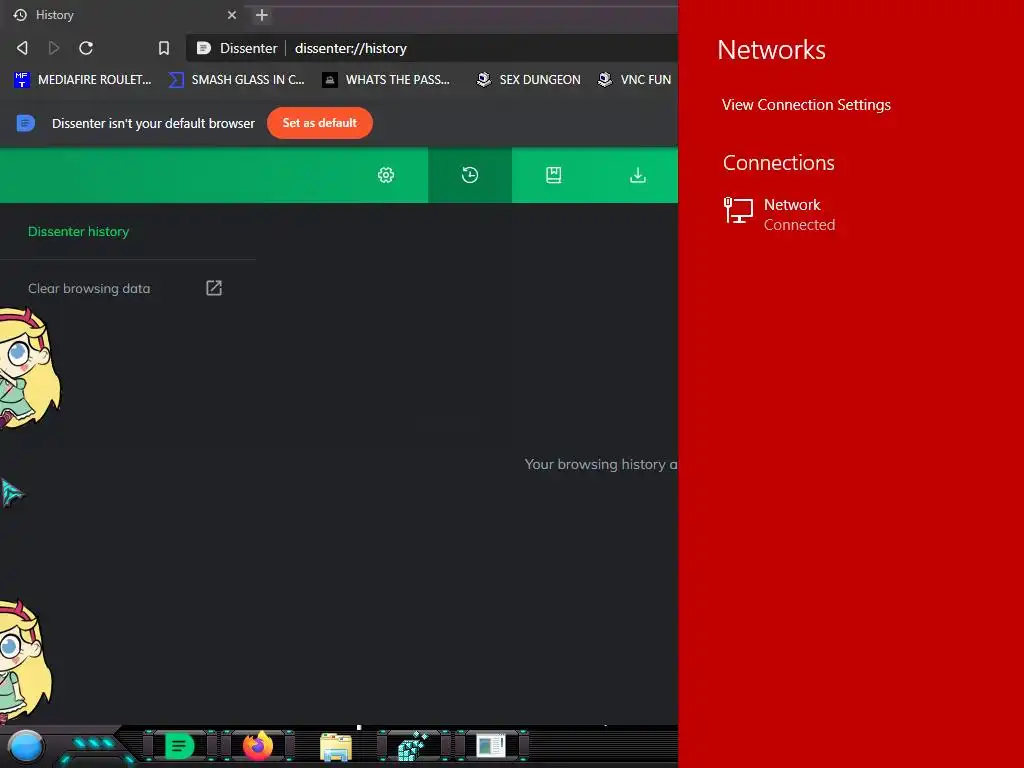The height and width of the screenshot is (768, 1024).
Task: Reload the page with the refresh icon
Action: [86, 48]
